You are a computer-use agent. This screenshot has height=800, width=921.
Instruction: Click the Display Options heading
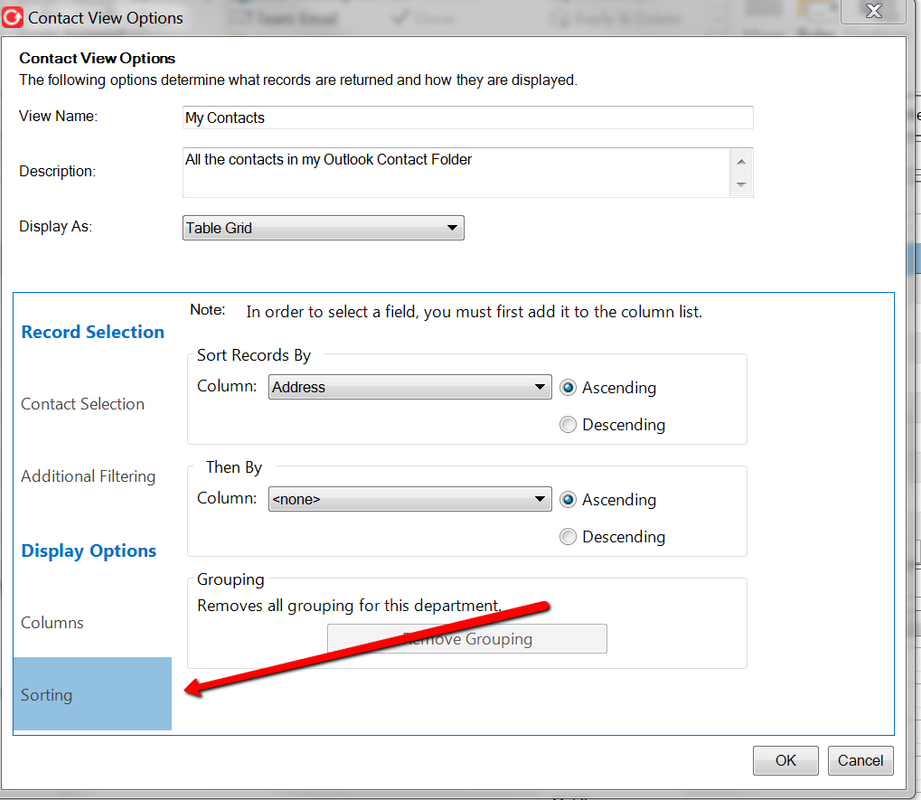pyautogui.click(x=89, y=551)
